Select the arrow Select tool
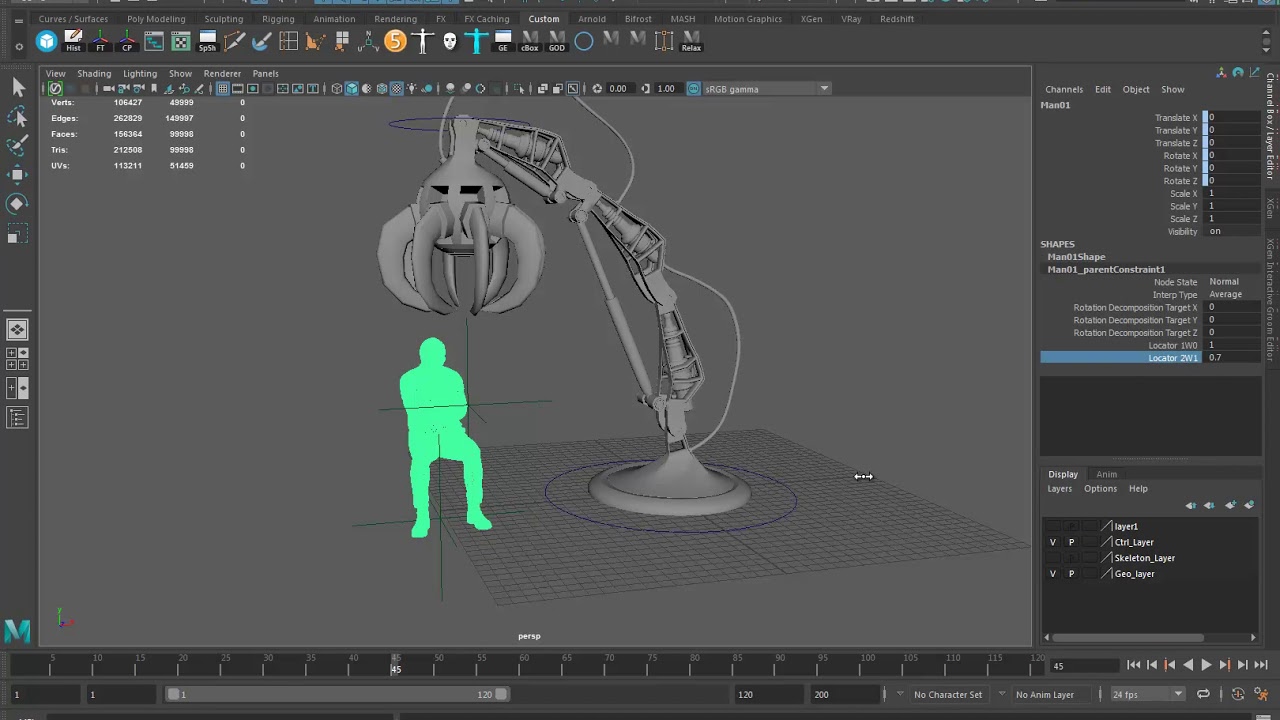The height and width of the screenshot is (720, 1280). pos(17,88)
